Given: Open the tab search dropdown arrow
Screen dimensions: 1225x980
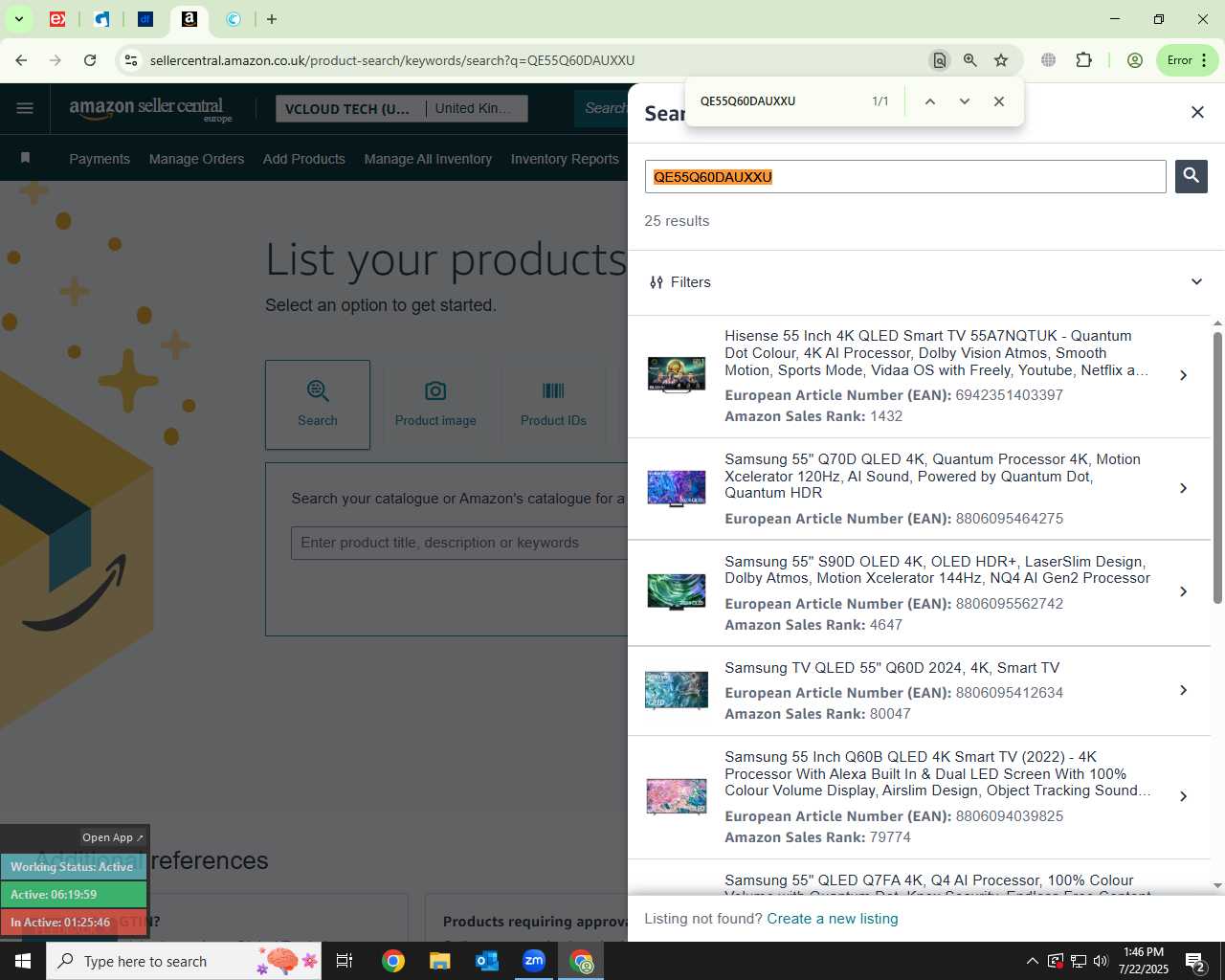Looking at the screenshot, I should coord(18,19).
